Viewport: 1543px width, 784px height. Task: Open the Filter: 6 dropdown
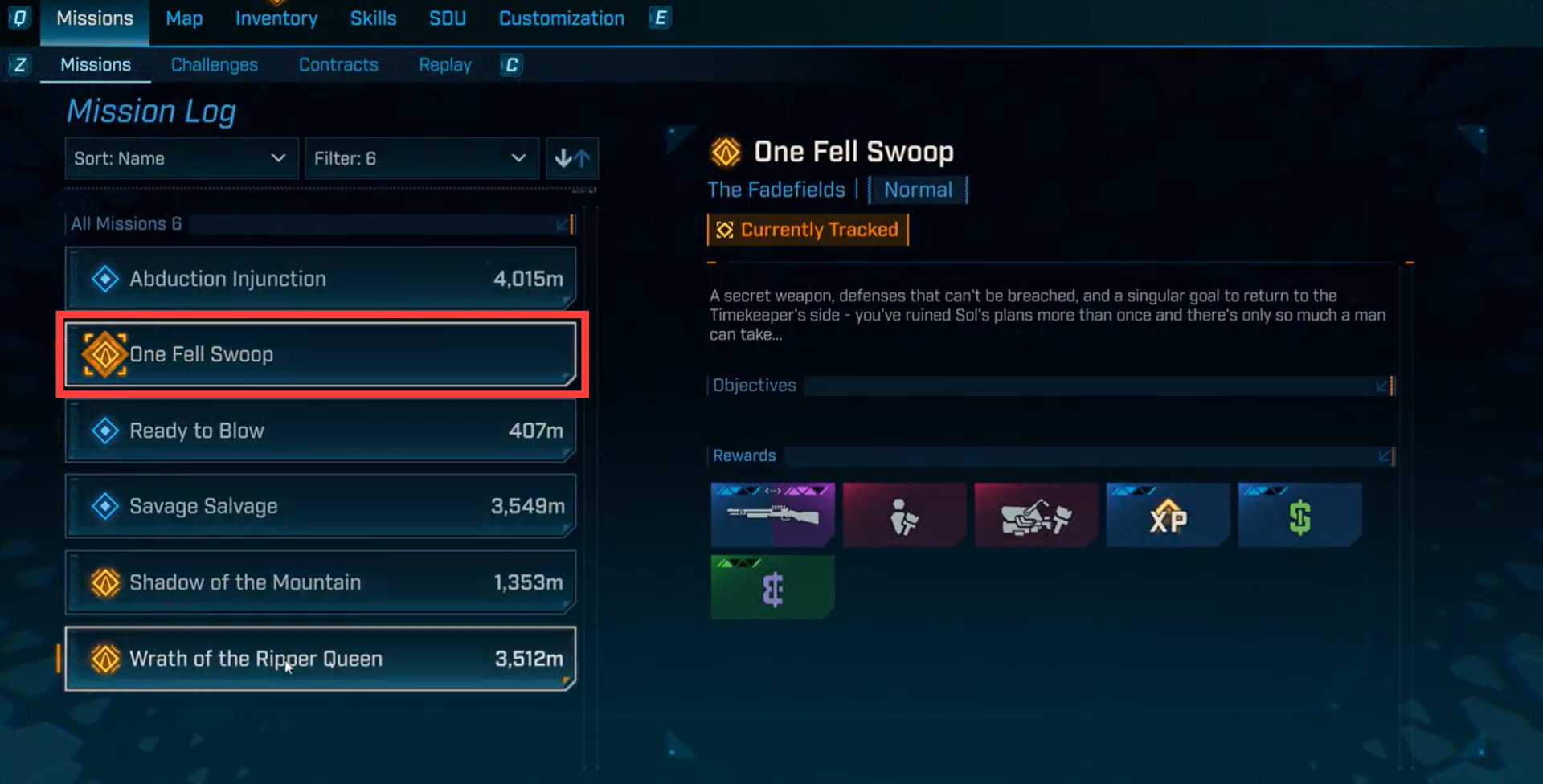click(x=421, y=158)
